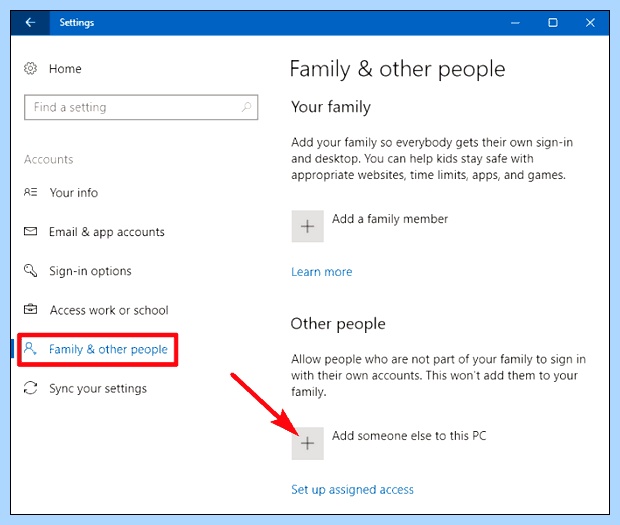Focus the Find a setting search box
Viewport: 620px width, 525px height.
(141, 107)
